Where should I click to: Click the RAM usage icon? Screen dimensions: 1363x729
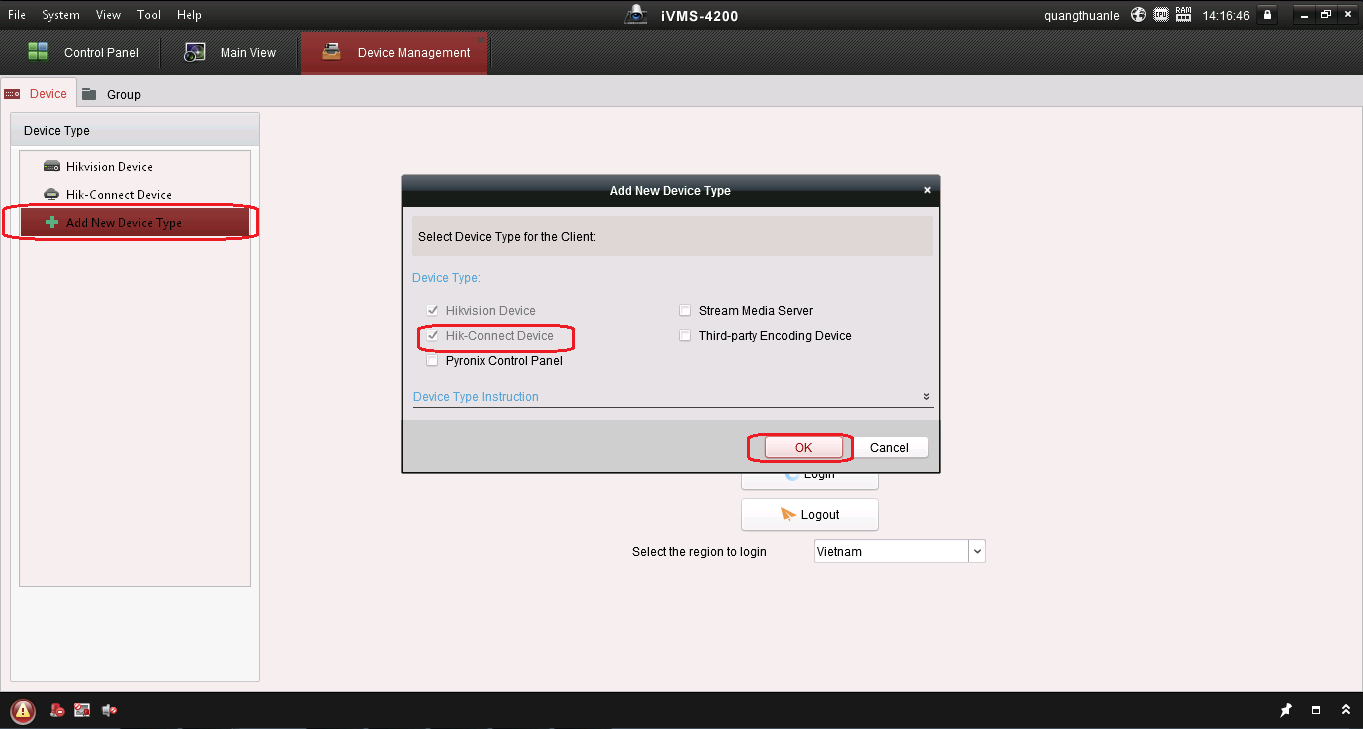1184,15
